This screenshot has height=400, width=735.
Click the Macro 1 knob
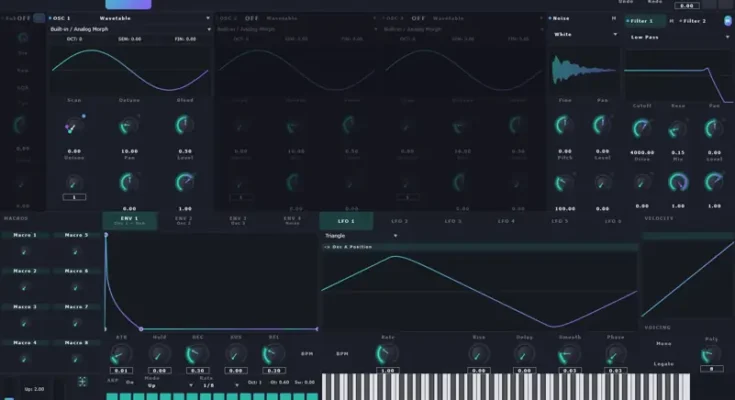coord(24,251)
